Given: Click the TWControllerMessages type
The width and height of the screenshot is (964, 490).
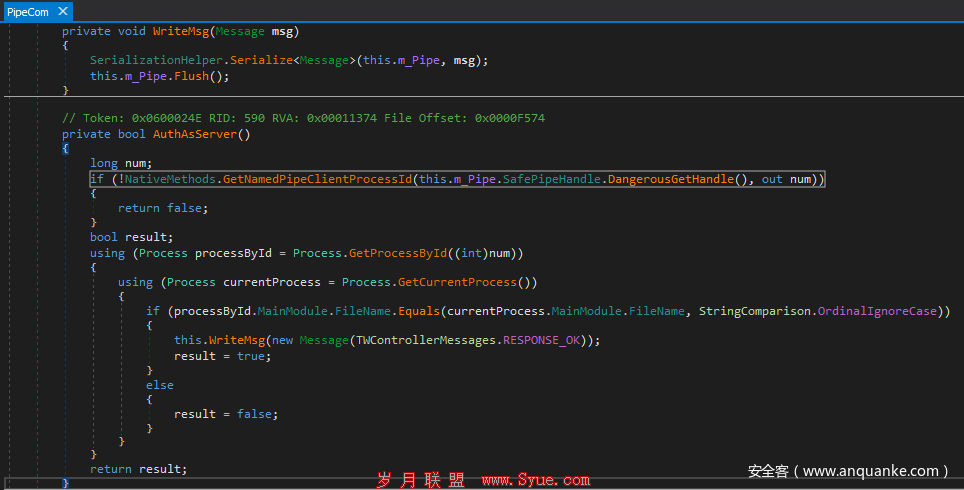Looking at the screenshot, I should pyautogui.click(x=425, y=340).
